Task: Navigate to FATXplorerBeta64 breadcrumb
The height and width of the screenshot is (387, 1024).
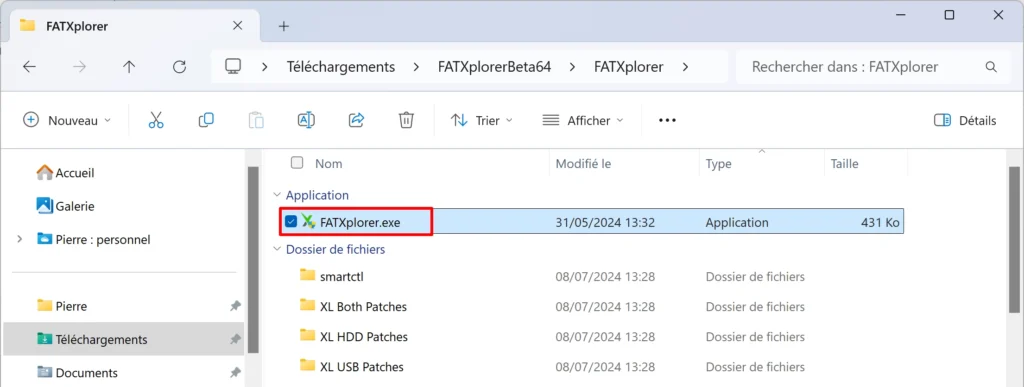Action: coord(494,67)
